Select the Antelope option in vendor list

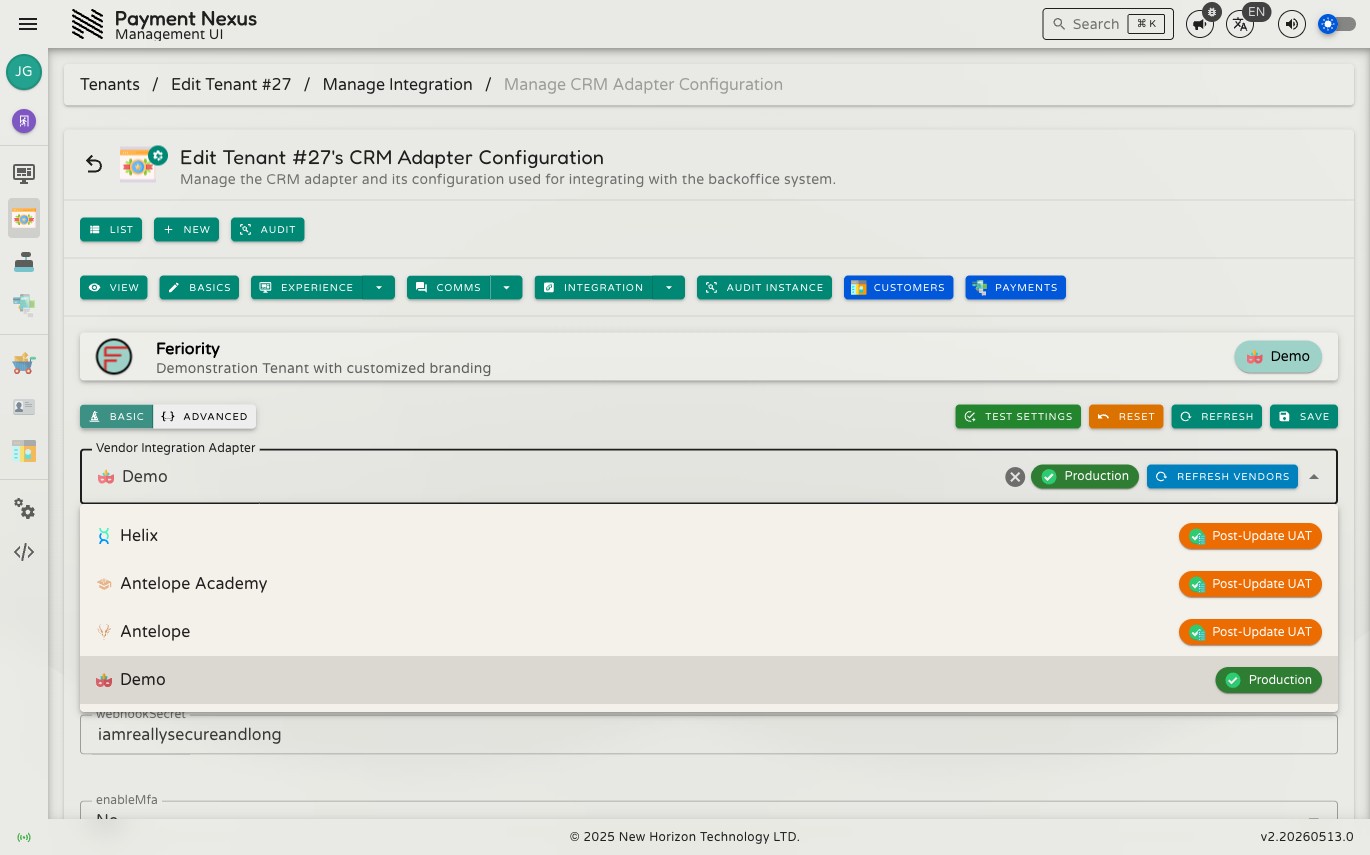tap(709, 632)
